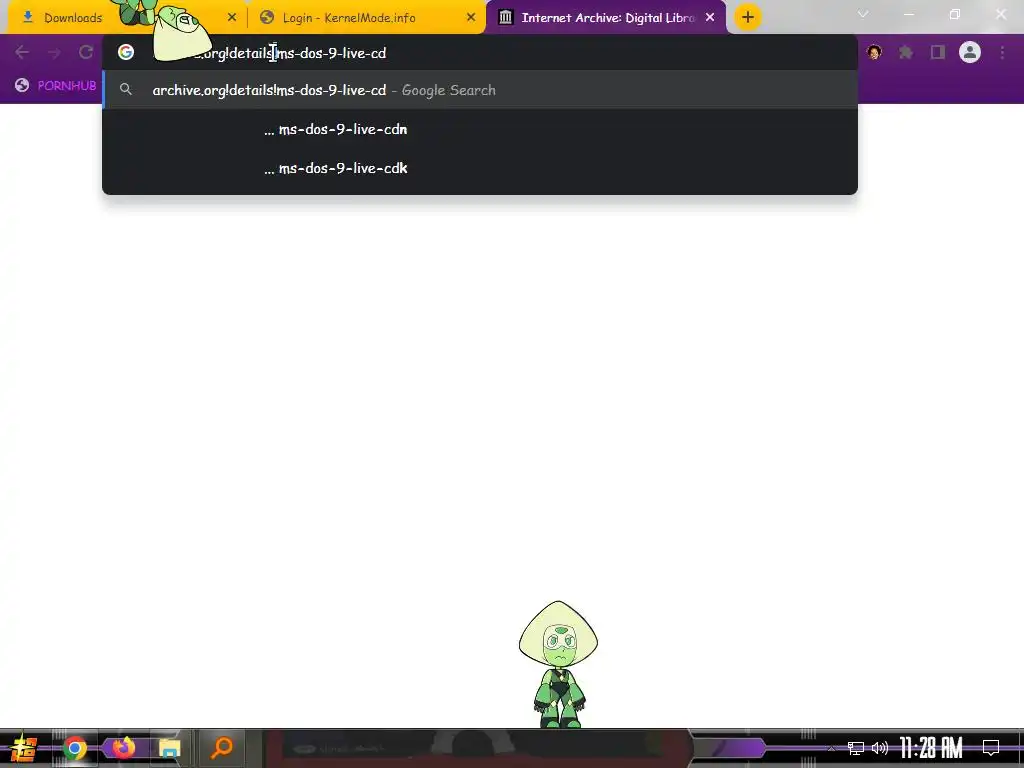Viewport: 1024px width, 768px height.
Task: Open the Start menu
Action: (23, 748)
